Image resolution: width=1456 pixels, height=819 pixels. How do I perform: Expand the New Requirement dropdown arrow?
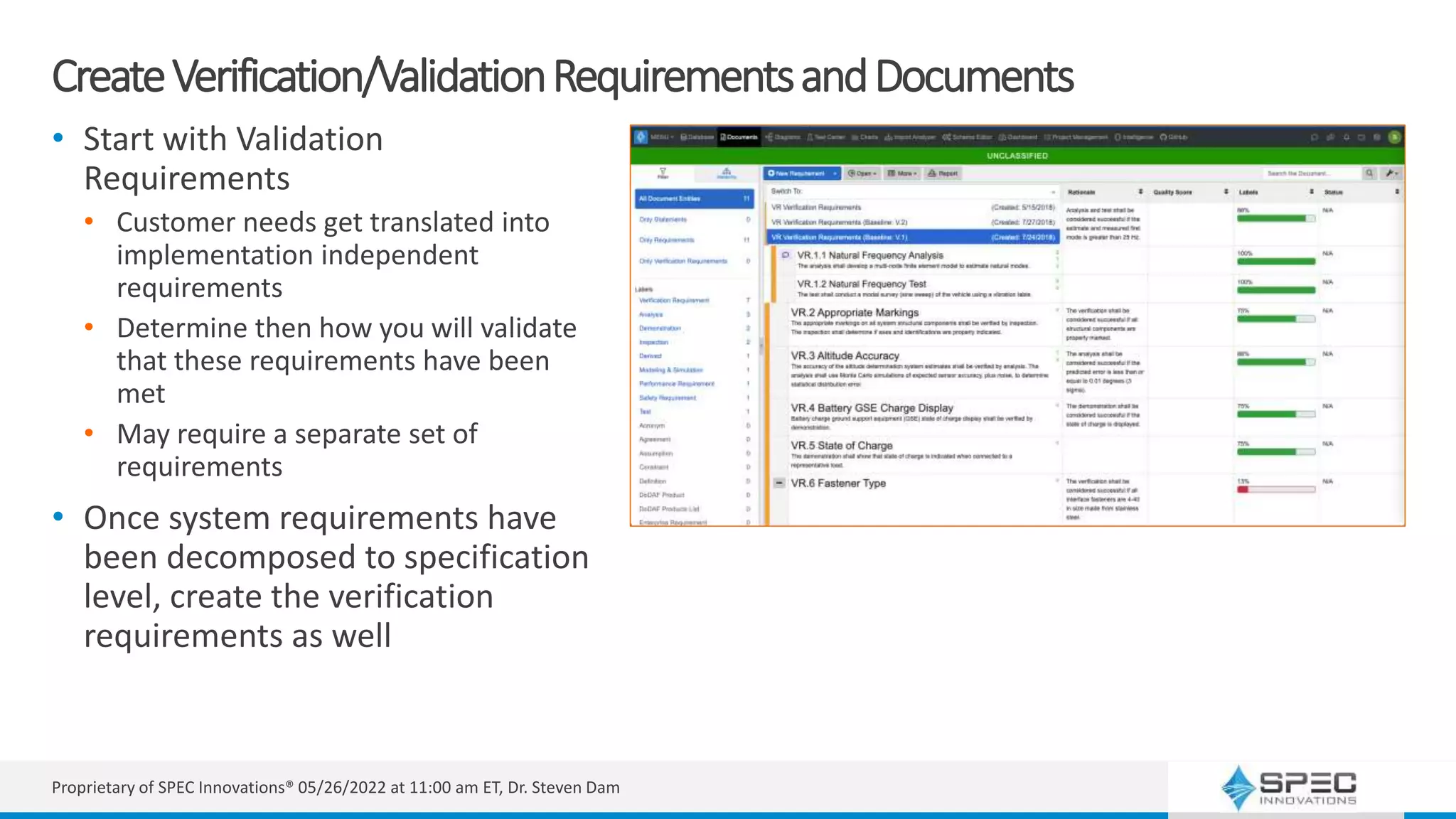(x=835, y=173)
